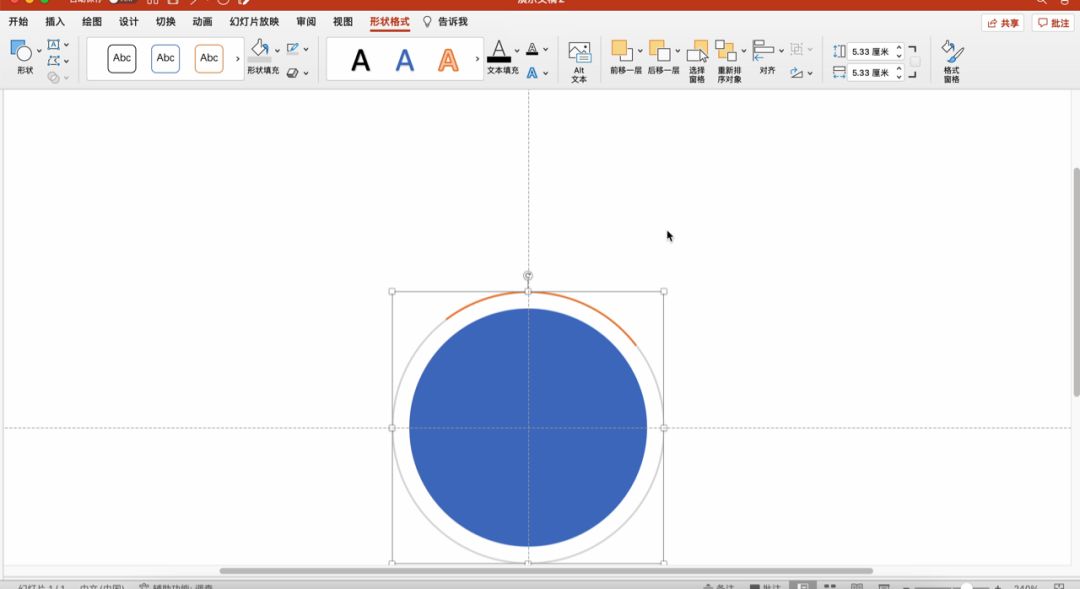Click the text box insert icon
The width and height of the screenshot is (1080, 589).
pos(53,45)
